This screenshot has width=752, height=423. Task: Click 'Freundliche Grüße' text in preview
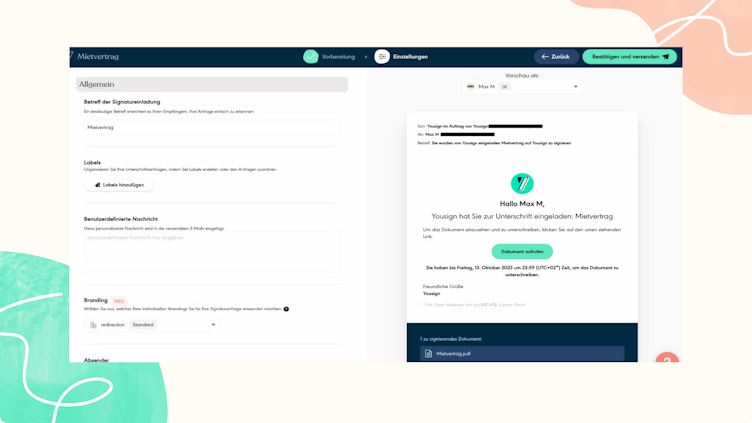click(443, 286)
